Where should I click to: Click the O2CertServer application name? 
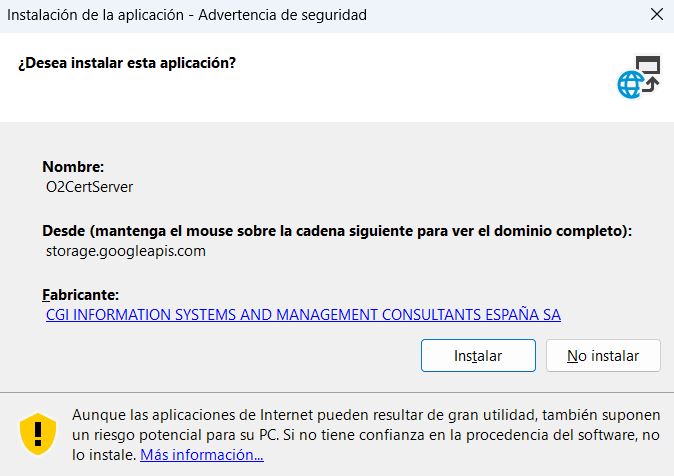click(89, 187)
